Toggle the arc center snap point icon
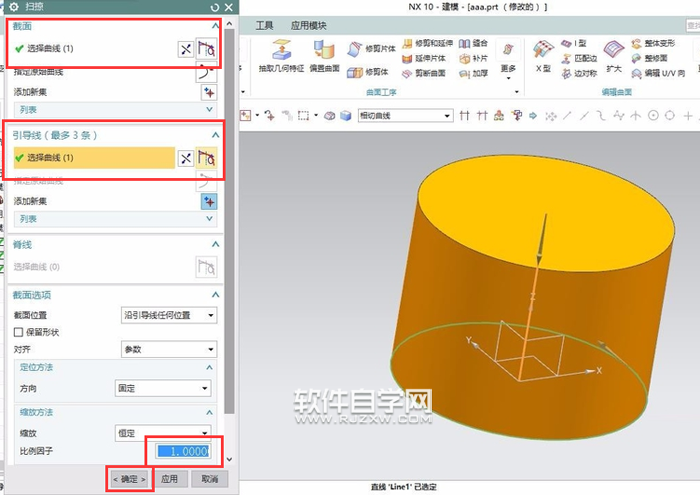 653,116
